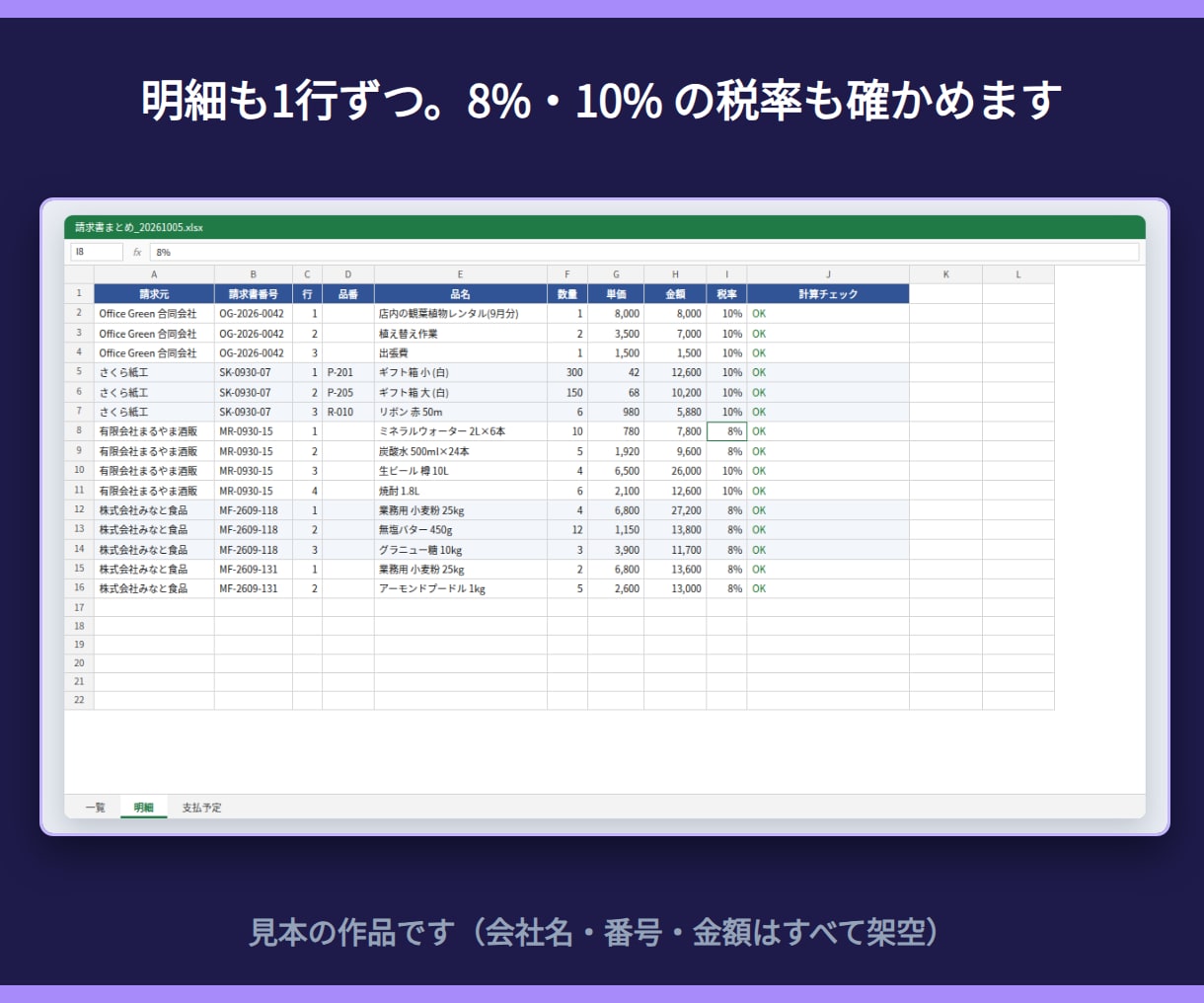Click the quantity cell showing 300
The height and width of the screenshot is (1003, 1204).
(x=567, y=373)
